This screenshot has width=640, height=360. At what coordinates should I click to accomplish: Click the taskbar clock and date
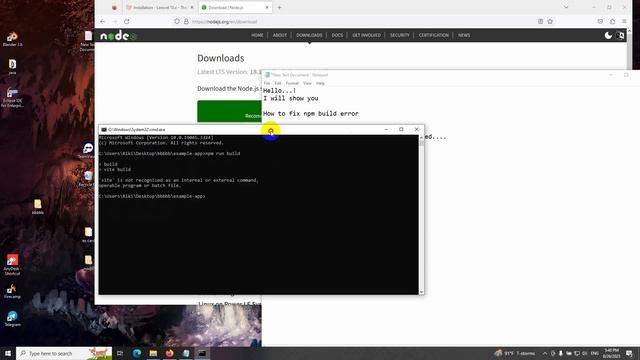click(611, 353)
